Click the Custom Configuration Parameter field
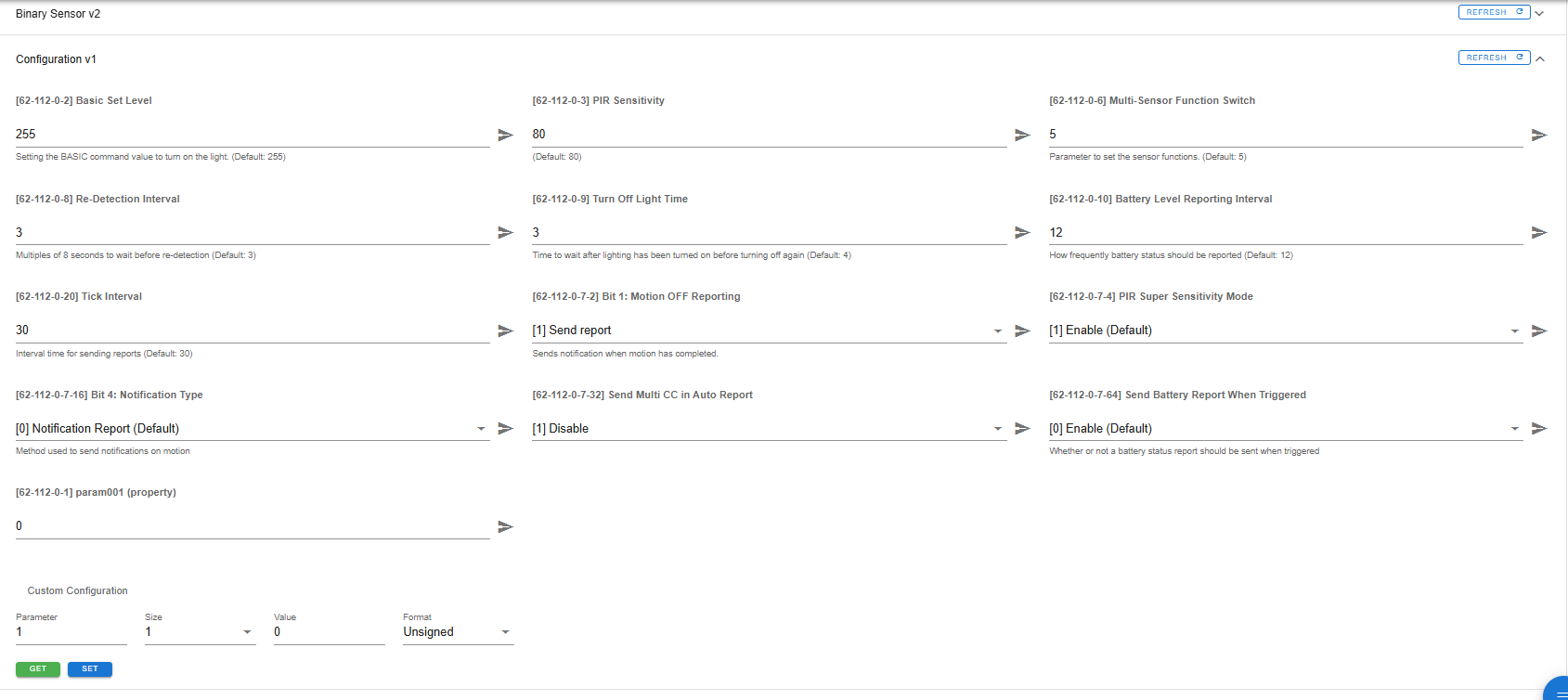Viewport: 1568px width, 700px height. (x=71, y=632)
